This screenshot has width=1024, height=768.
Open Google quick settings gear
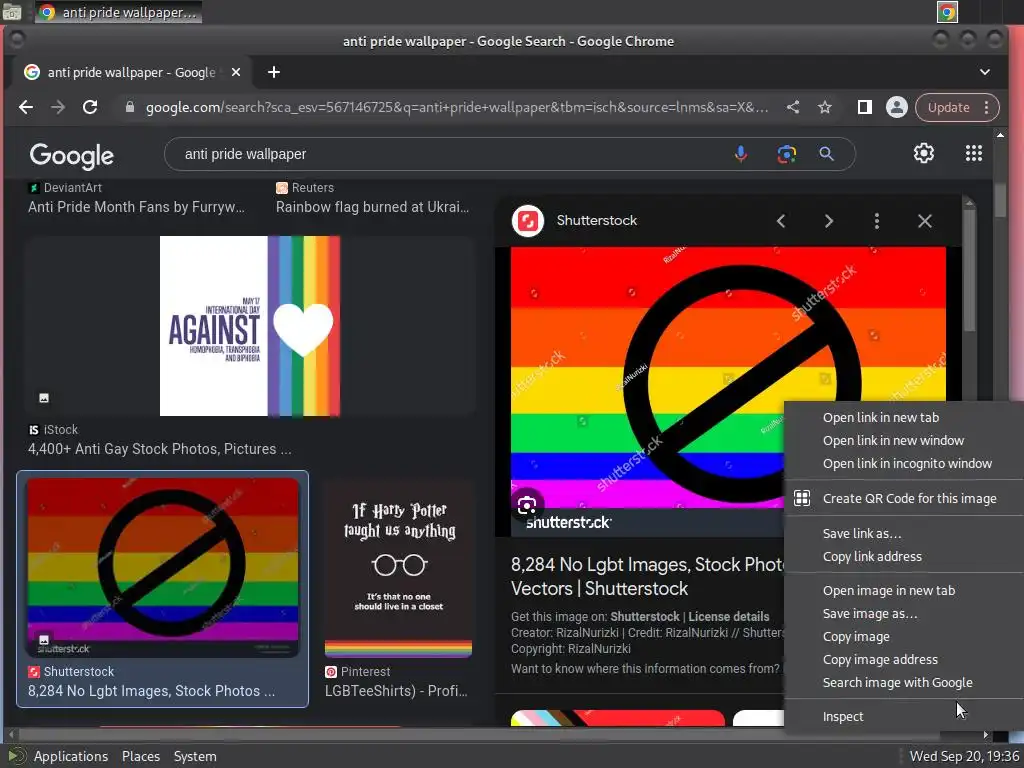(x=923, y=153)
